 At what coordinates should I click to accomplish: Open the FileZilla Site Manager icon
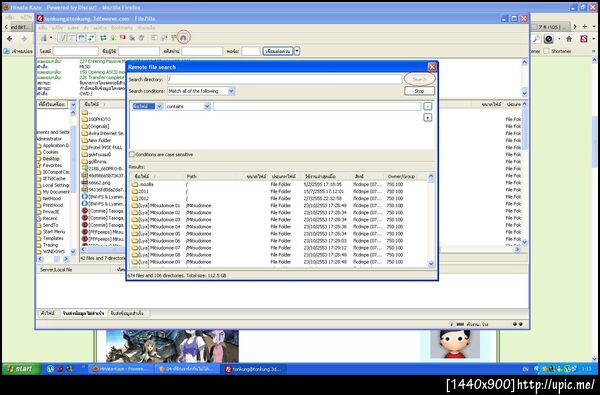(44, 38)
